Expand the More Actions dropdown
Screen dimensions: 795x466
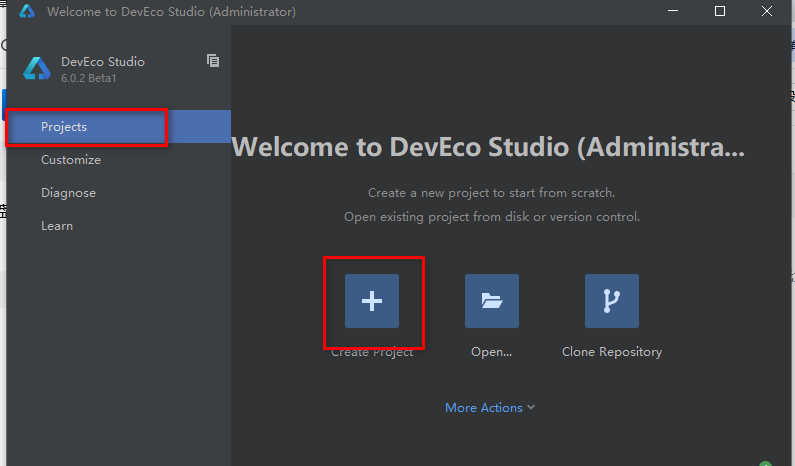coord(490,407)
